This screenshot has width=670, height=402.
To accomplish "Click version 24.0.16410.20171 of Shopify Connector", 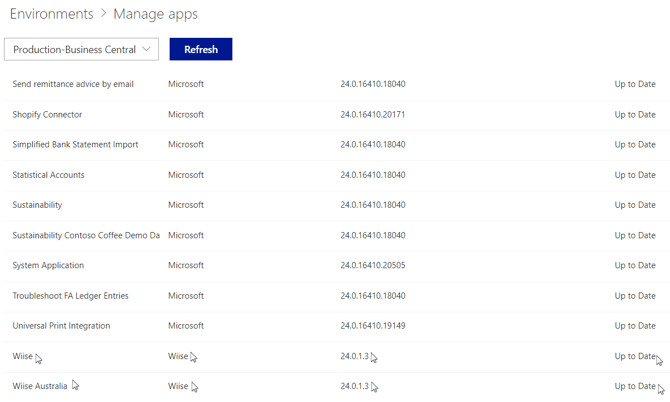I will (x=372, y=115).
